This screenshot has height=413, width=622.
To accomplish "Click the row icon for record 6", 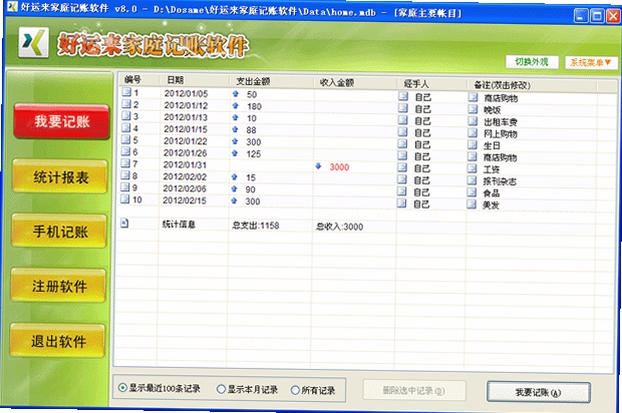I will pyautogui.click(x=126, y=152).
